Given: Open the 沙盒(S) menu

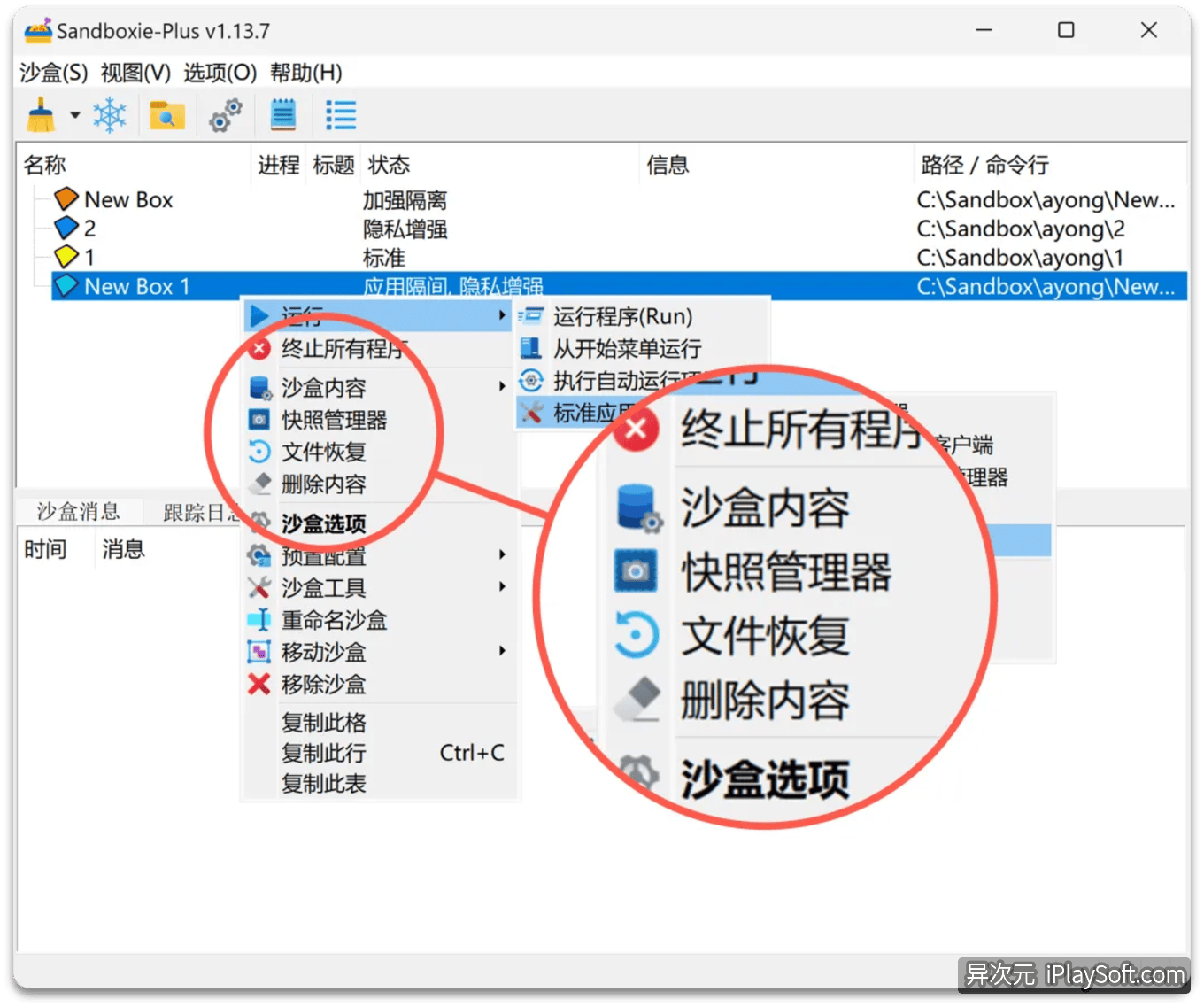Looking at the screenshot, I should pyautogui.click(x=54, y=73).
